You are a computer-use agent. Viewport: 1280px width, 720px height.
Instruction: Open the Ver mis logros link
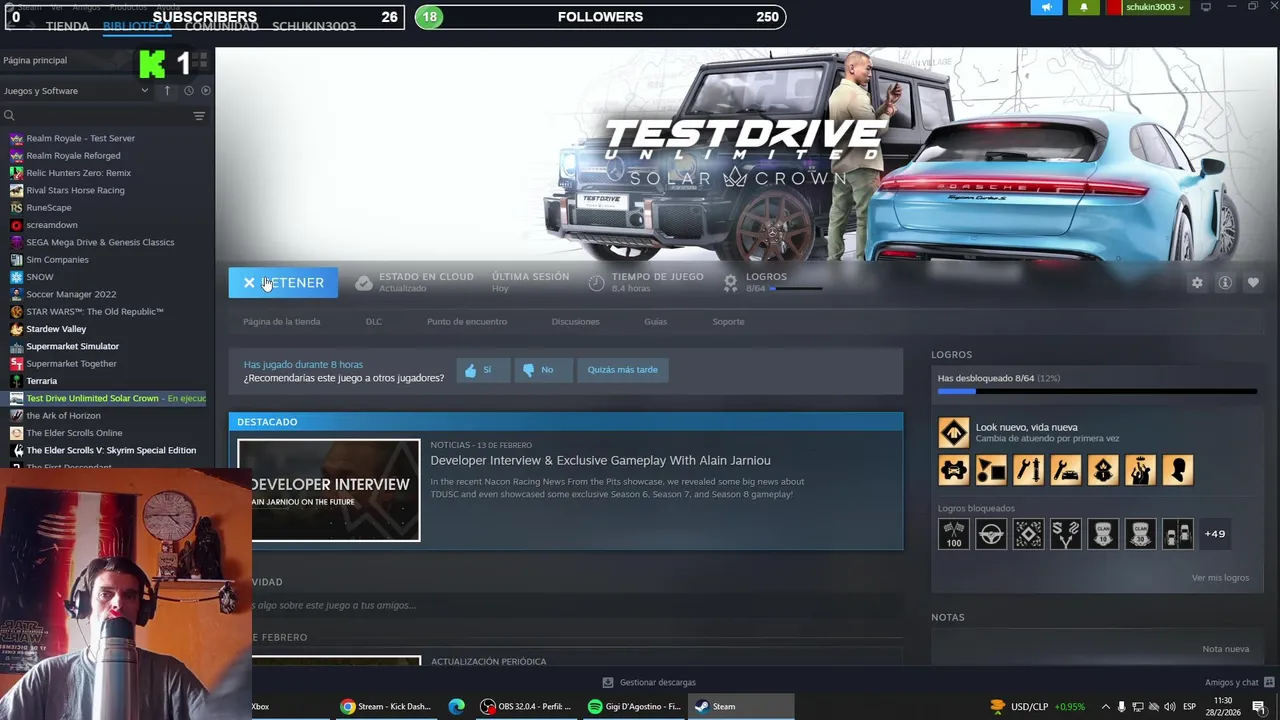click(1220, 578)
